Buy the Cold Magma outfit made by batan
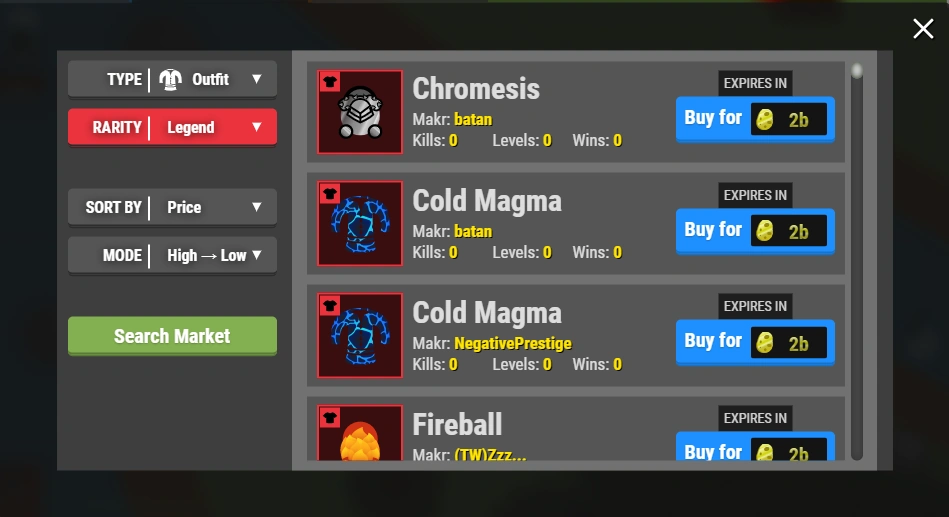The width and height of the screenshot is (949, 517). point(755,231)
